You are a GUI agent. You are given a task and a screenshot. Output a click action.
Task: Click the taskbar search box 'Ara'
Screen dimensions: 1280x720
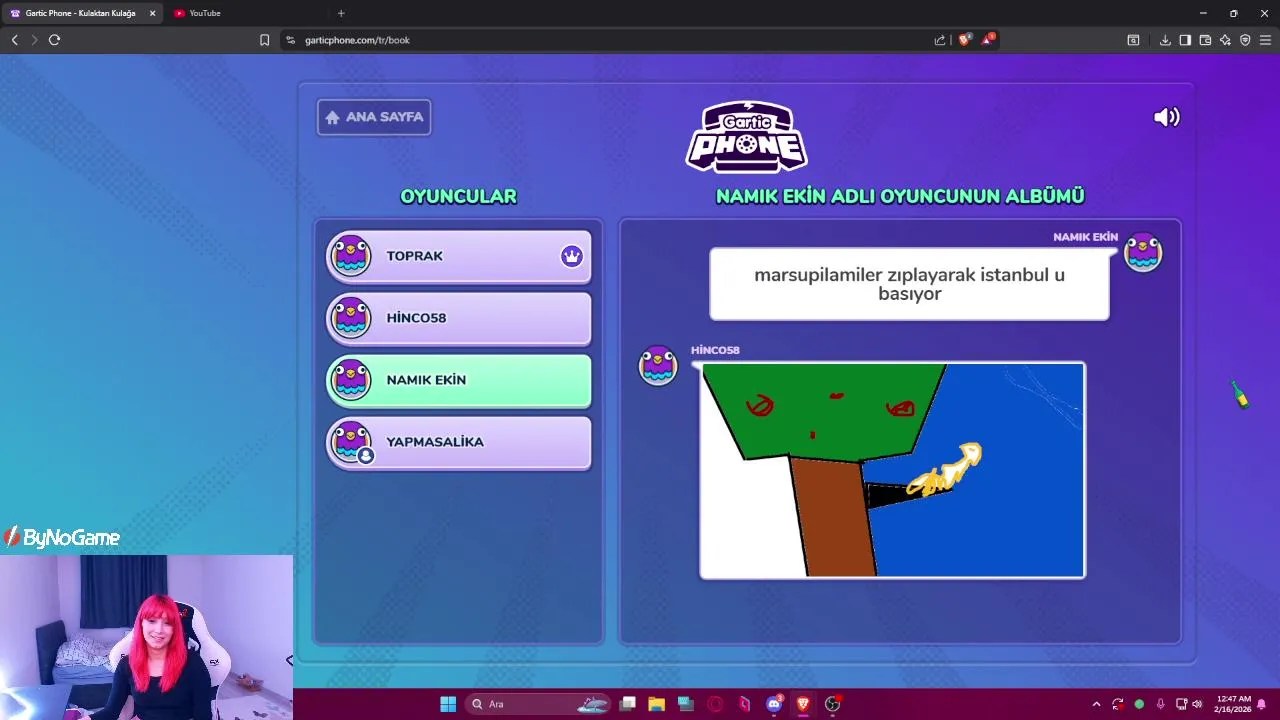coord(540,704)
